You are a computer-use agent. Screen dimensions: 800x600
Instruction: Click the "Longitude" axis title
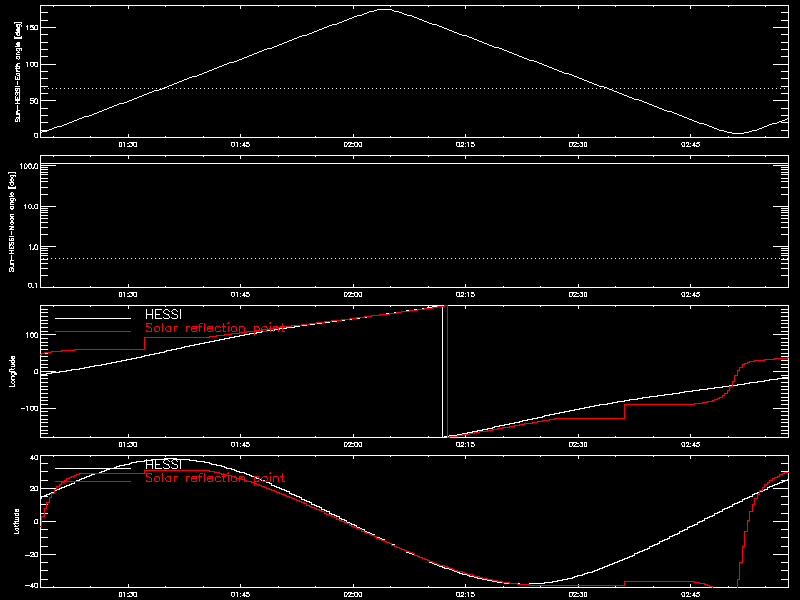coord(12,371)
